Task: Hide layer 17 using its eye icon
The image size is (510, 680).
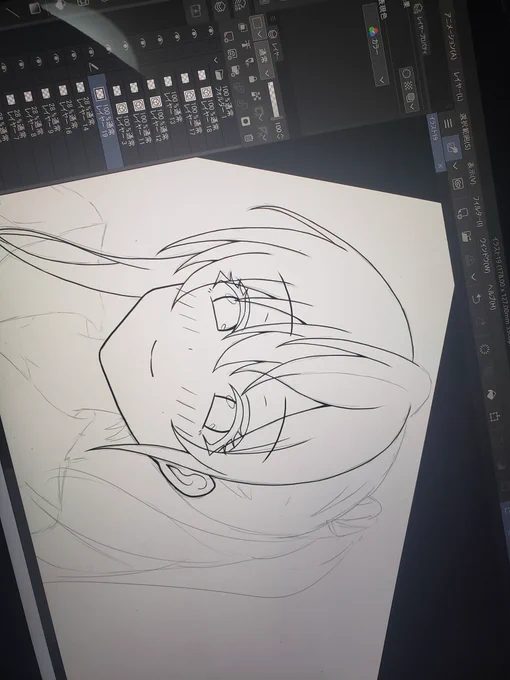Action: point(177,36)
